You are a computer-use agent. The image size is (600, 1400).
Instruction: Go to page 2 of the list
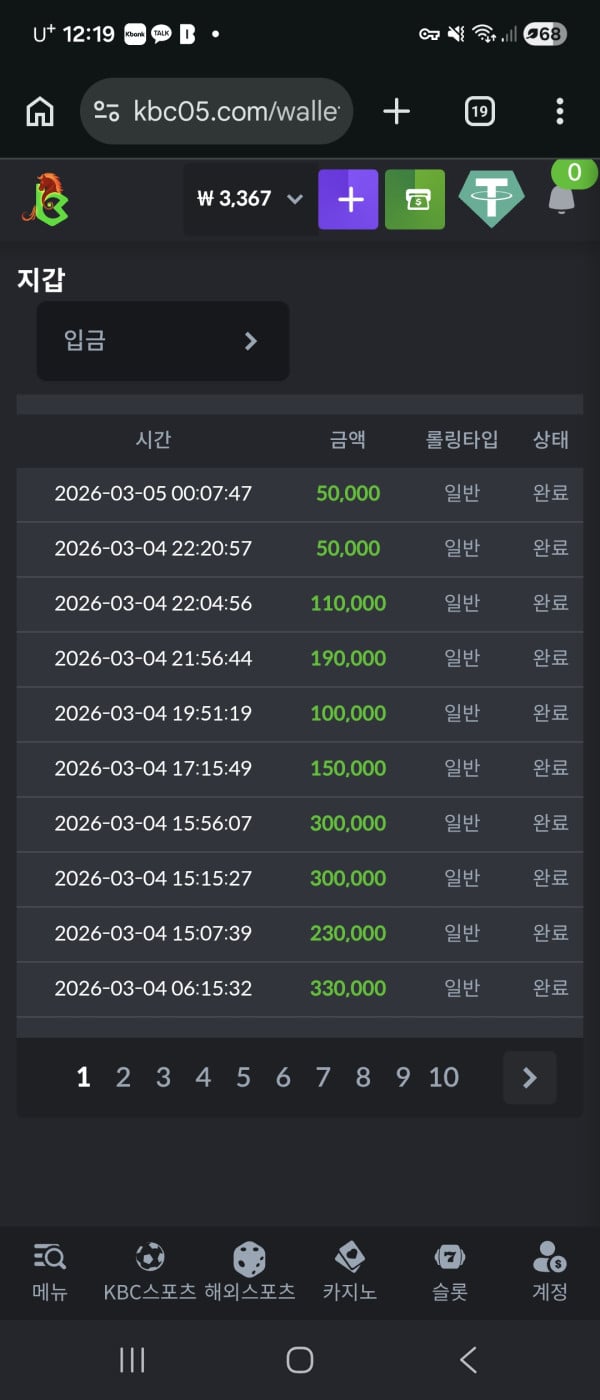coord(123,1077)
